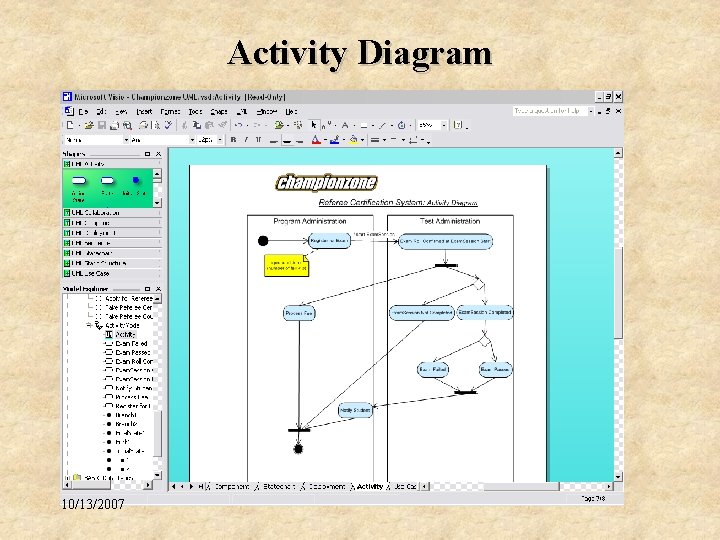
Task: Click the yellow note shape in diagram
Action: click(x=287, y=265)
